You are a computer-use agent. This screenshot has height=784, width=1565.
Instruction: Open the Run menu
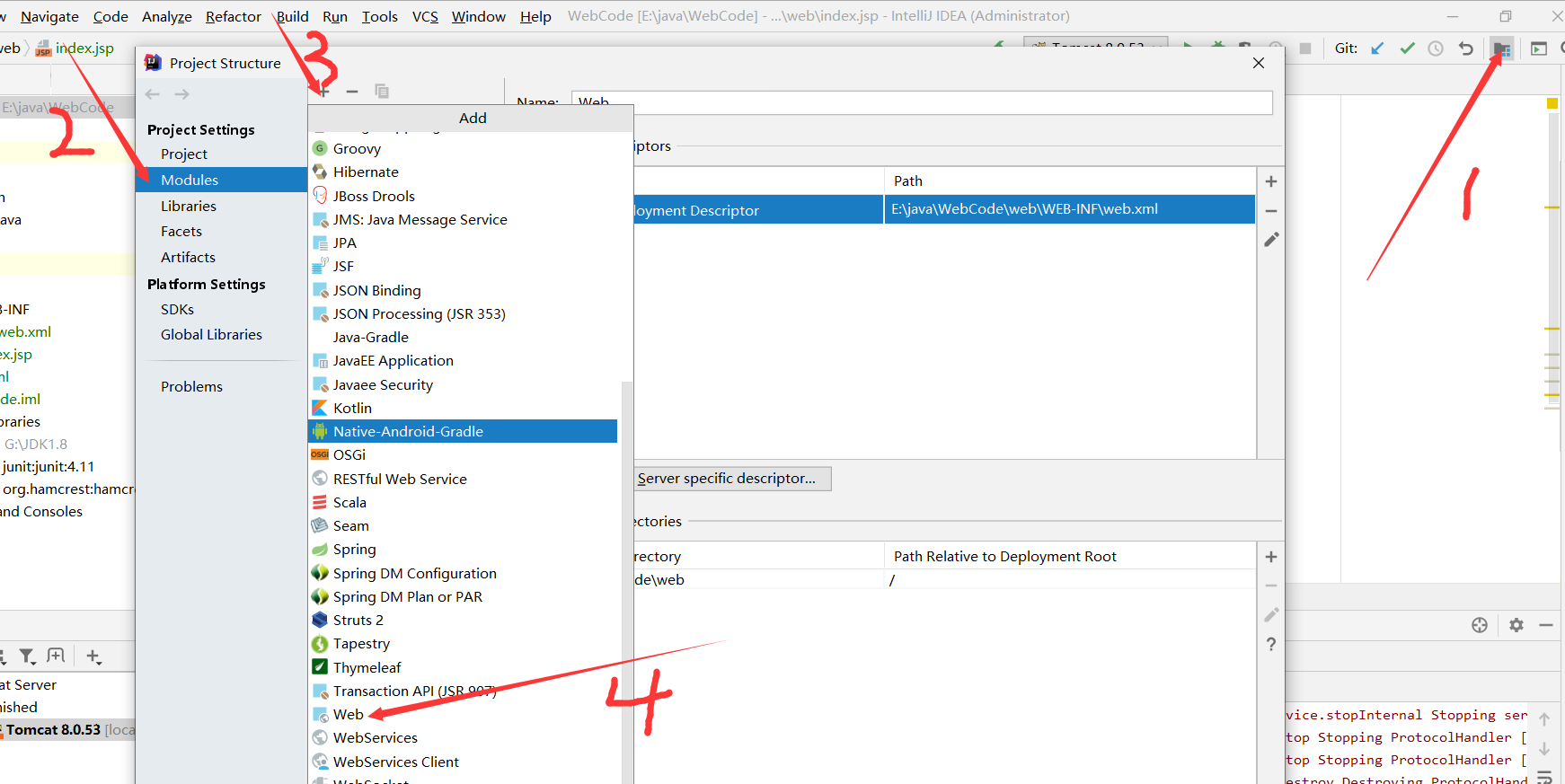click(x=335, y=16)
